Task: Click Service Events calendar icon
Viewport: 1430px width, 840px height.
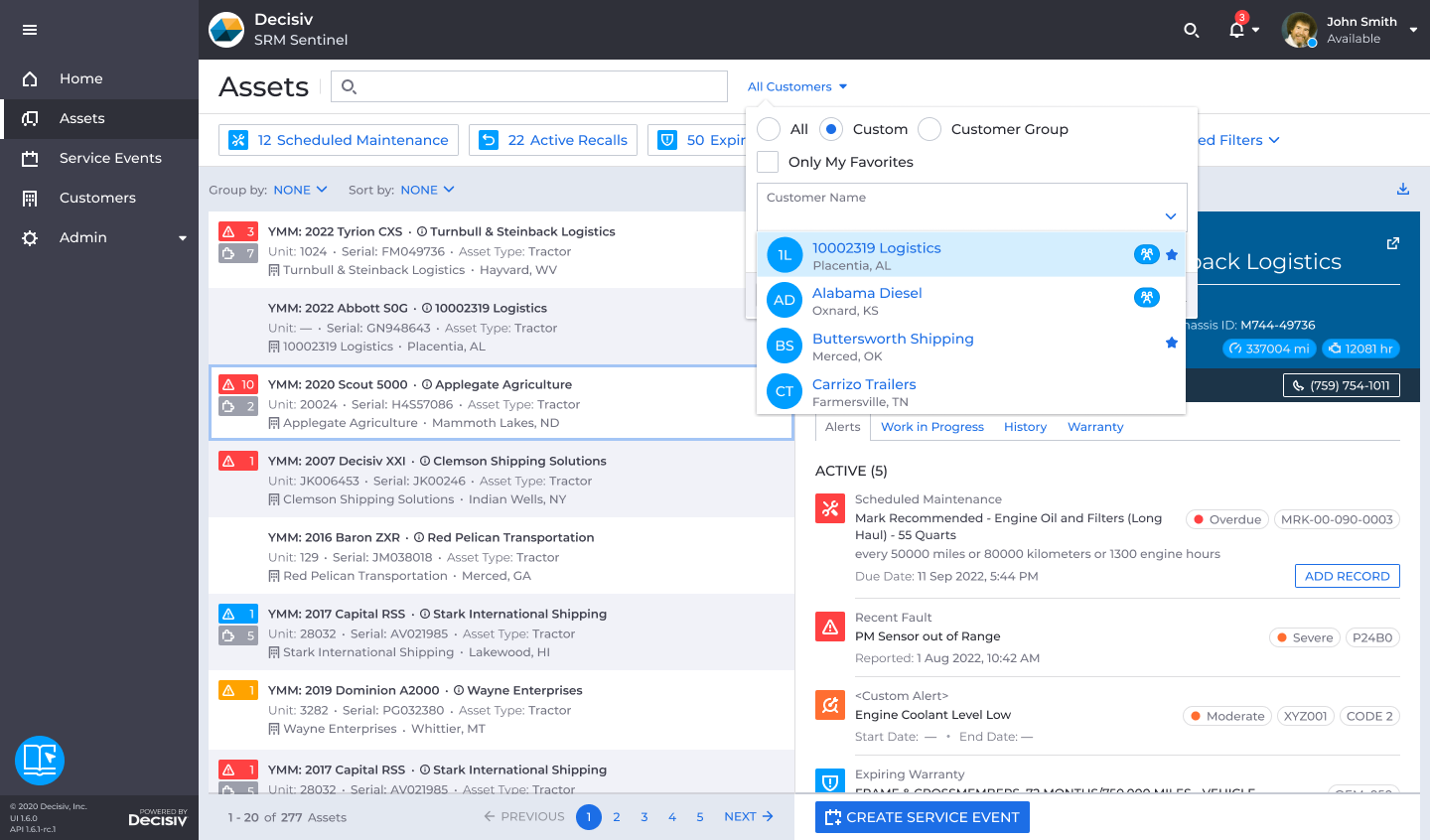Action: pos(30,158)
